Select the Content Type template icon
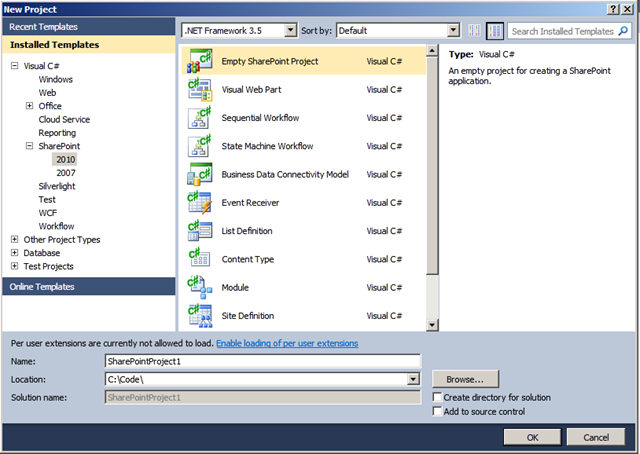 pos(200,259)
